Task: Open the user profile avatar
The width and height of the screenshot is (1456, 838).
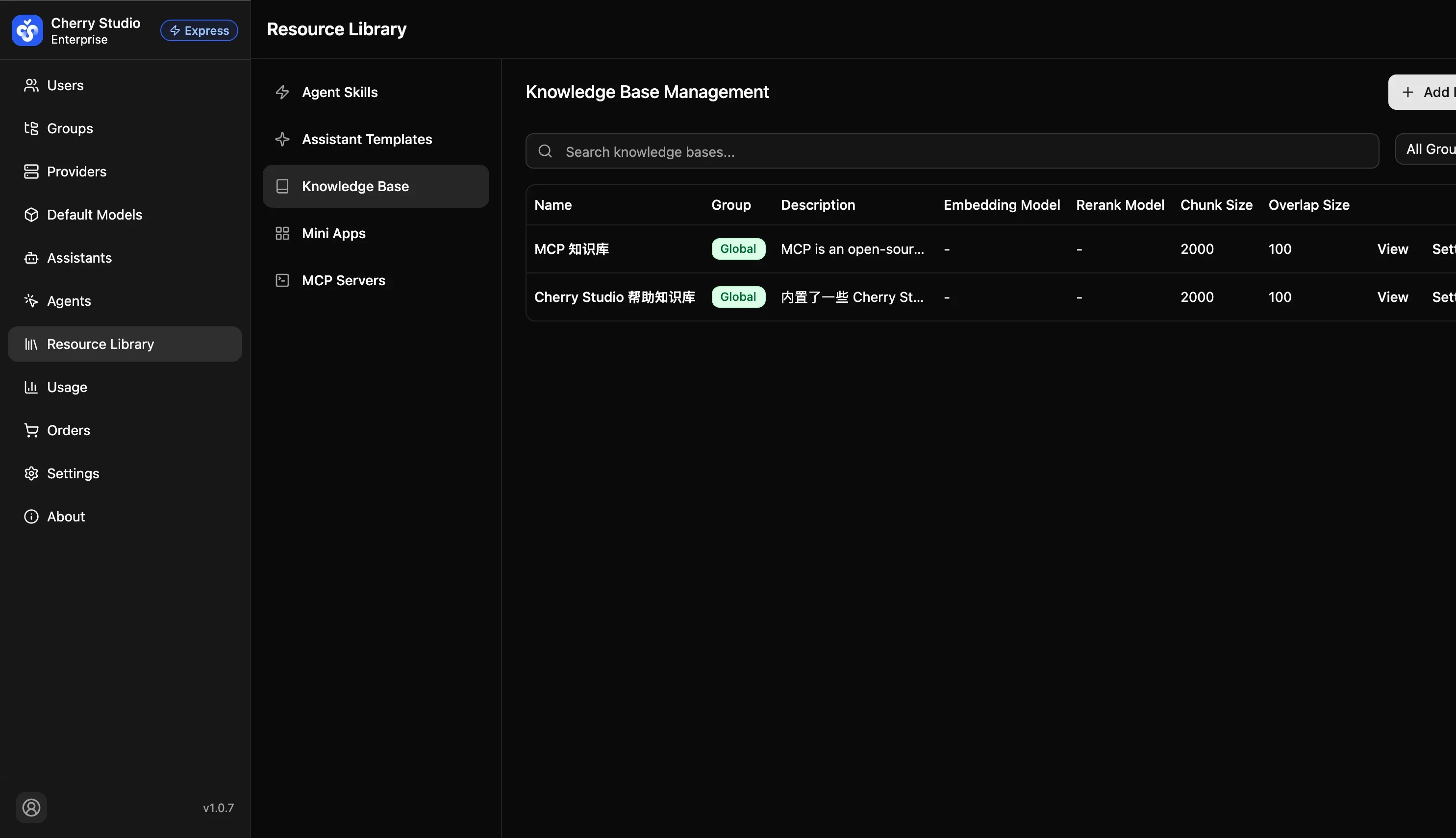Action: (x=31, y=808)
